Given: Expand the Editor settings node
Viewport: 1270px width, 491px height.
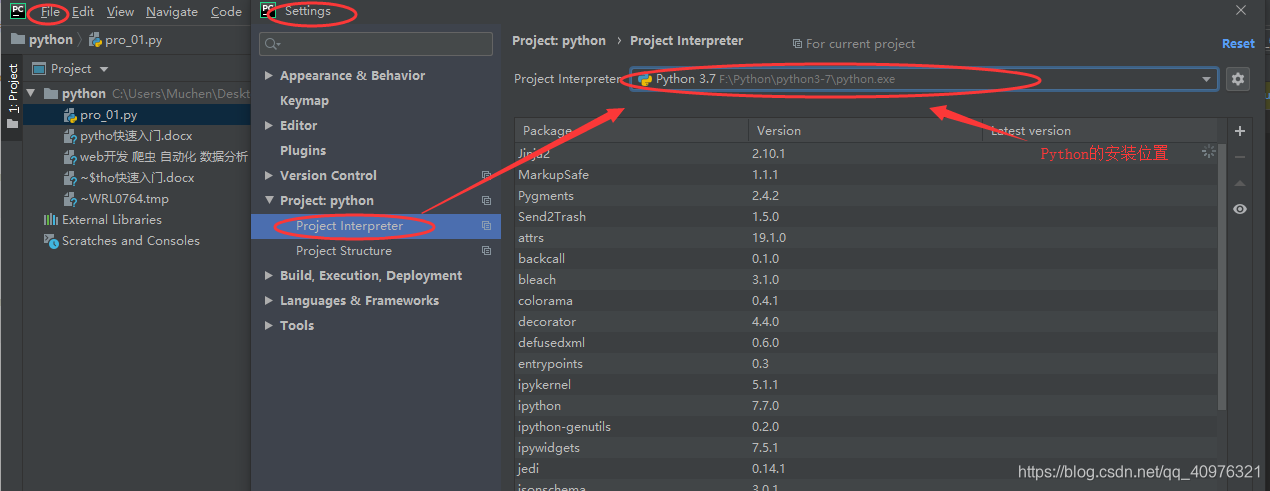Looking at the screenshot, I should click(x=268, y=126).
